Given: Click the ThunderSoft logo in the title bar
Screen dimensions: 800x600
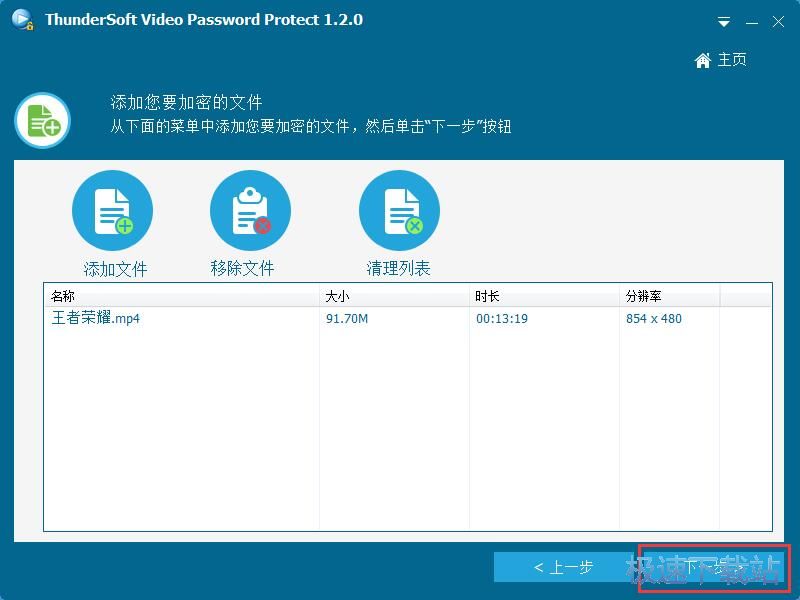Looking at the screenshot, I should coord(22,19).
